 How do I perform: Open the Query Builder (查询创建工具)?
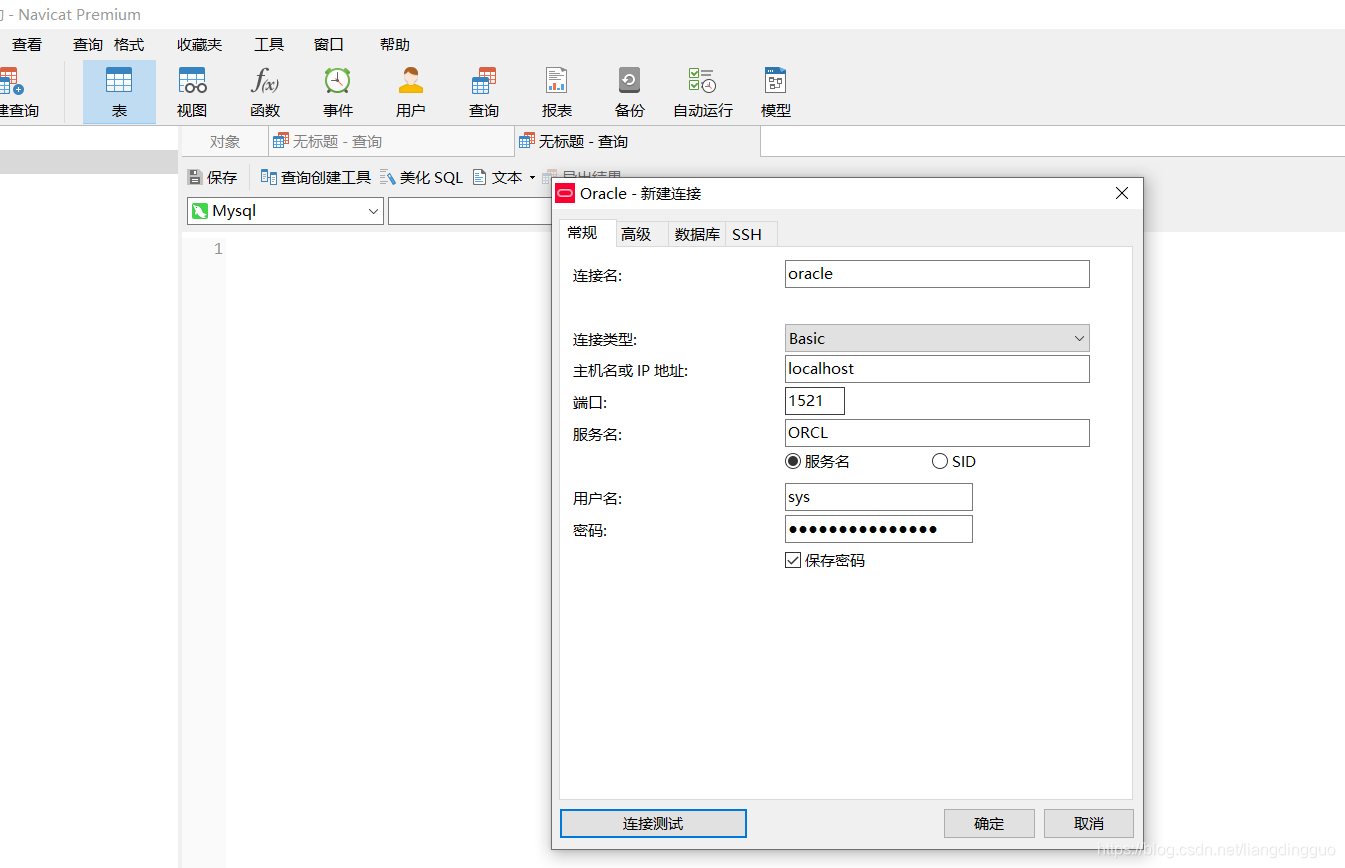point(315,177)
